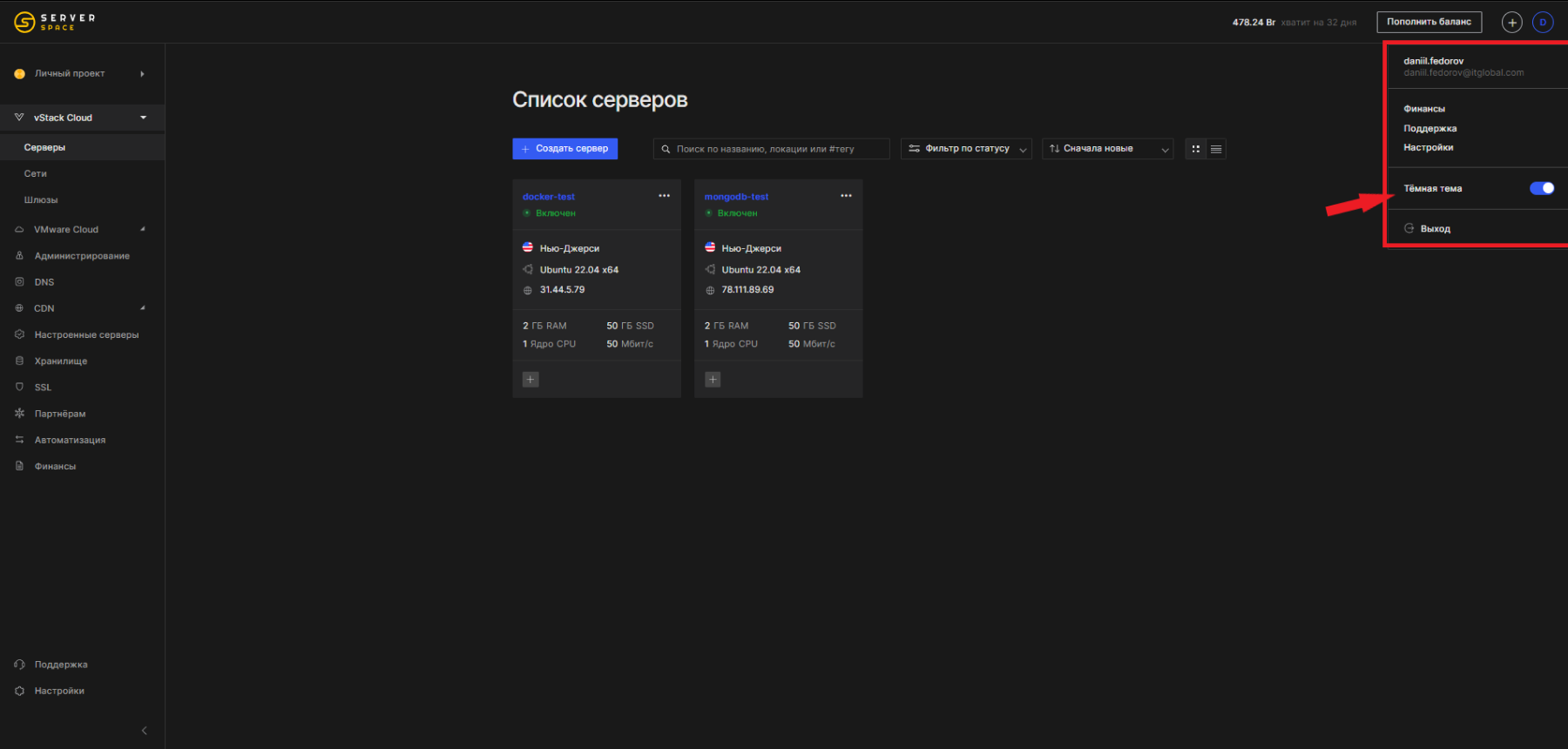Open DNS label in the sidebar
This screenshot has width=1568, height=749.
[44, 282]
